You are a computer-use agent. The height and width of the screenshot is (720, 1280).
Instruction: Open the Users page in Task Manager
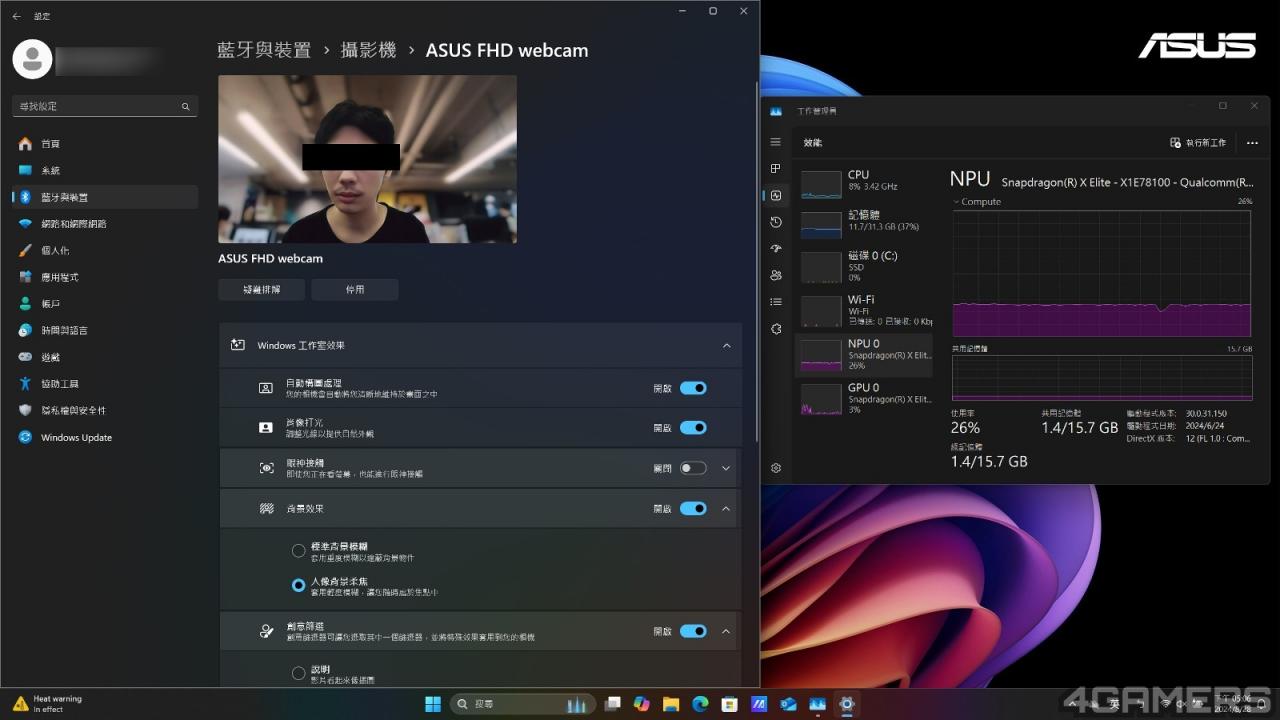(776, 275)
